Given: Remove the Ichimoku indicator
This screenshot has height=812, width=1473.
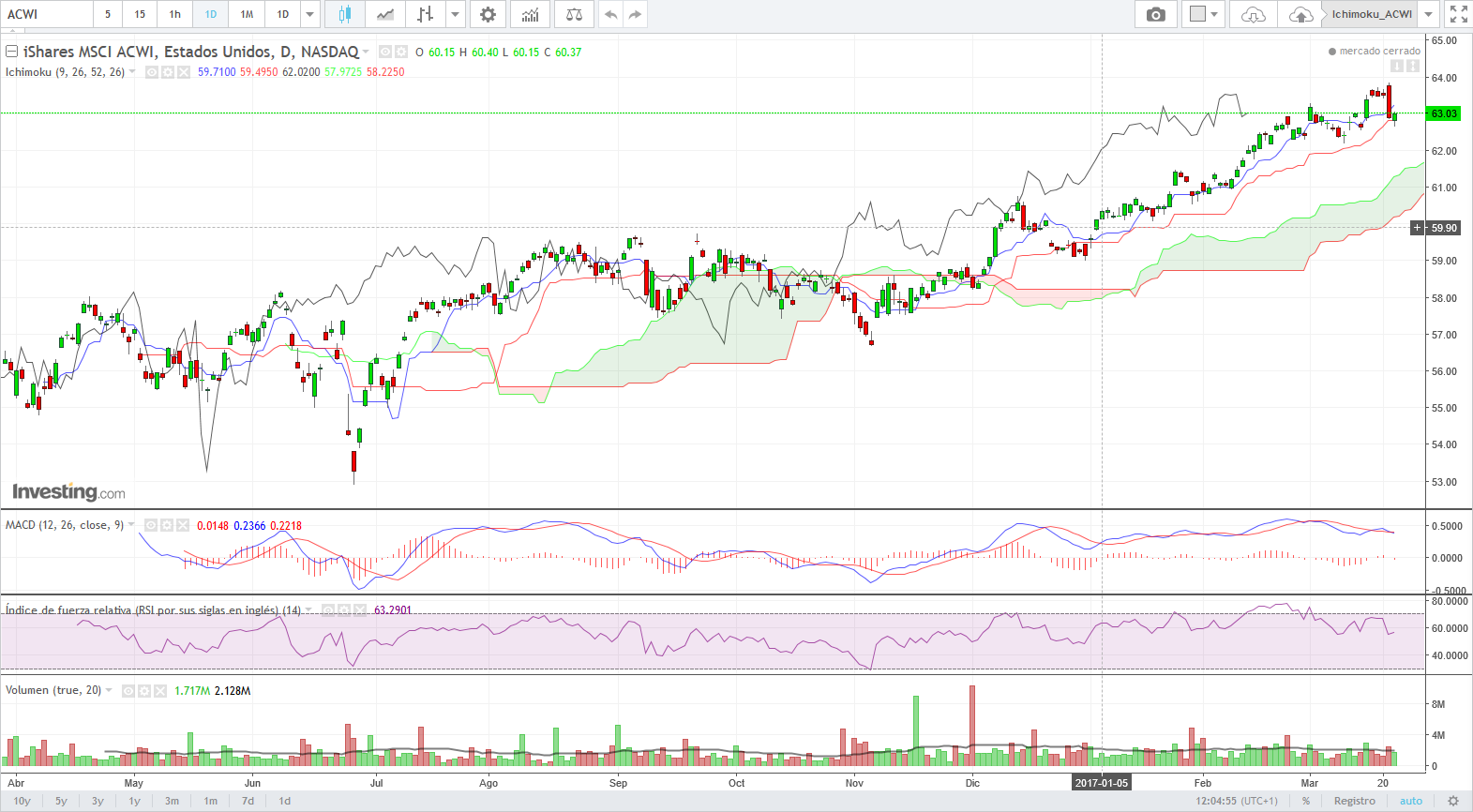Looking at the screenshot, I should click(x=184, y=72).
